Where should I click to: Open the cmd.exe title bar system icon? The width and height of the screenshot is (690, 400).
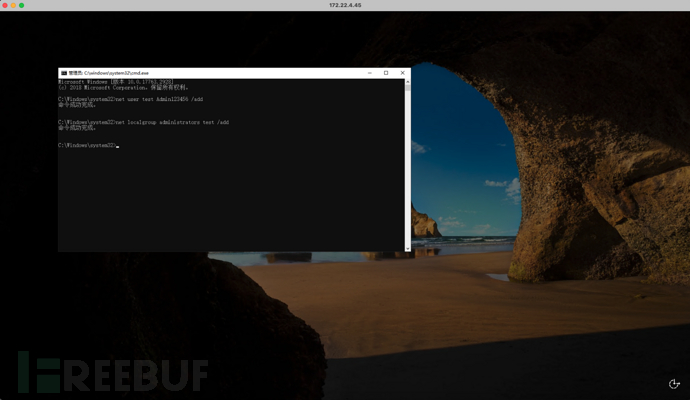(x=64, y=73)
